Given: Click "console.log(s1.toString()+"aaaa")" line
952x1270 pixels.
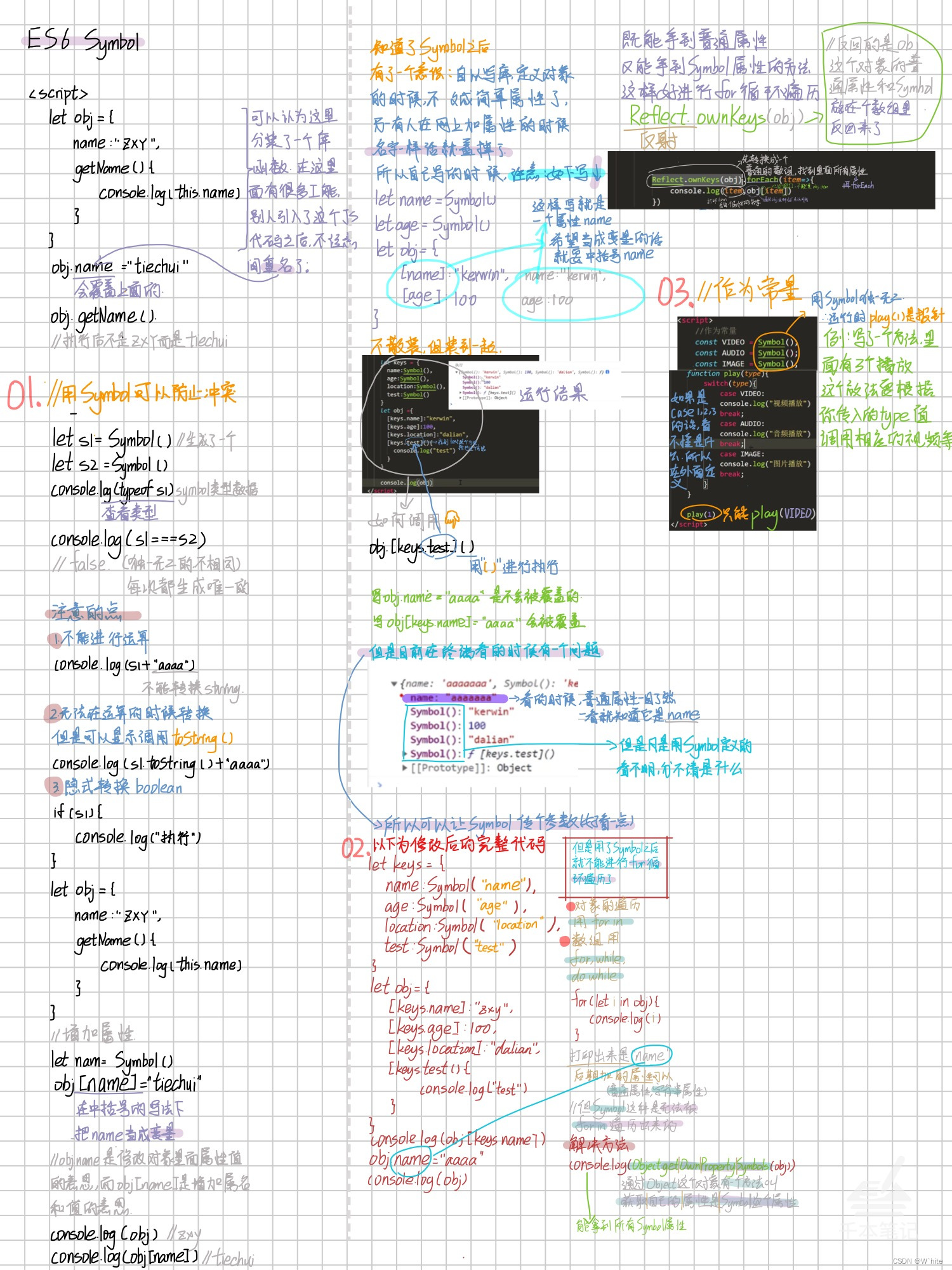Looking at the screenshot, I should click(161, 764).
